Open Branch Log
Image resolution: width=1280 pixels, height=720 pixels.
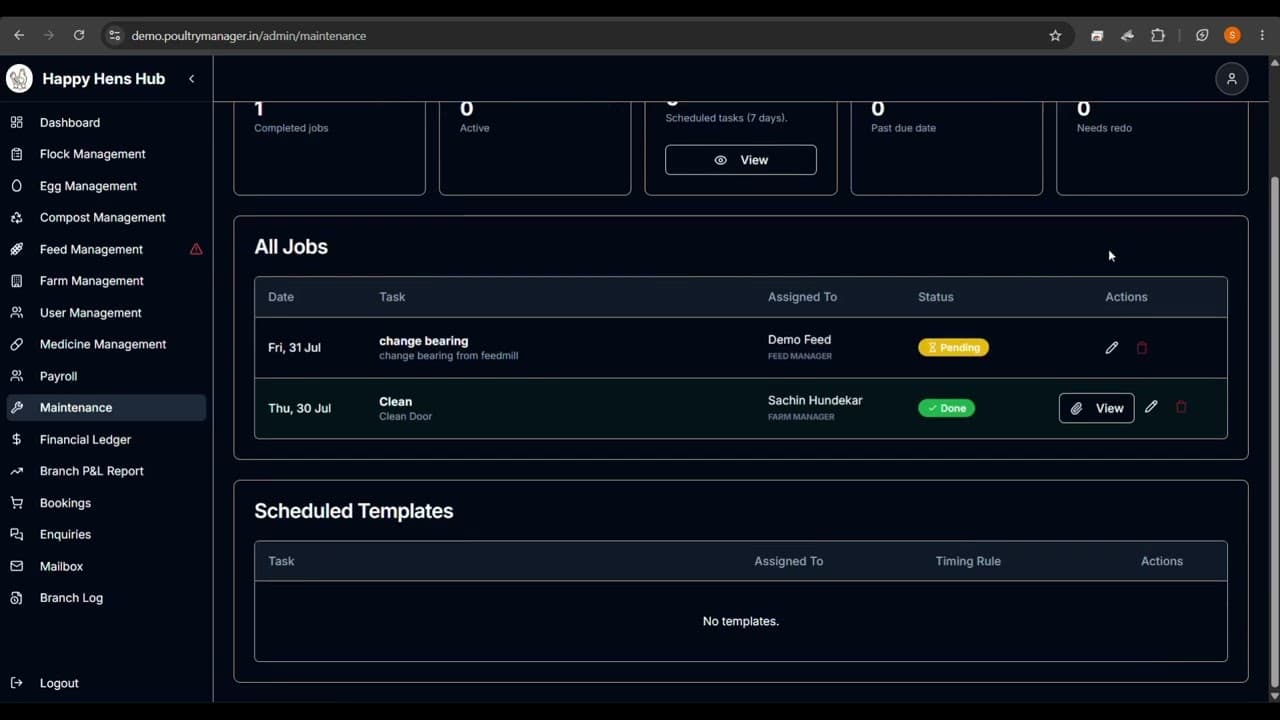106,598
